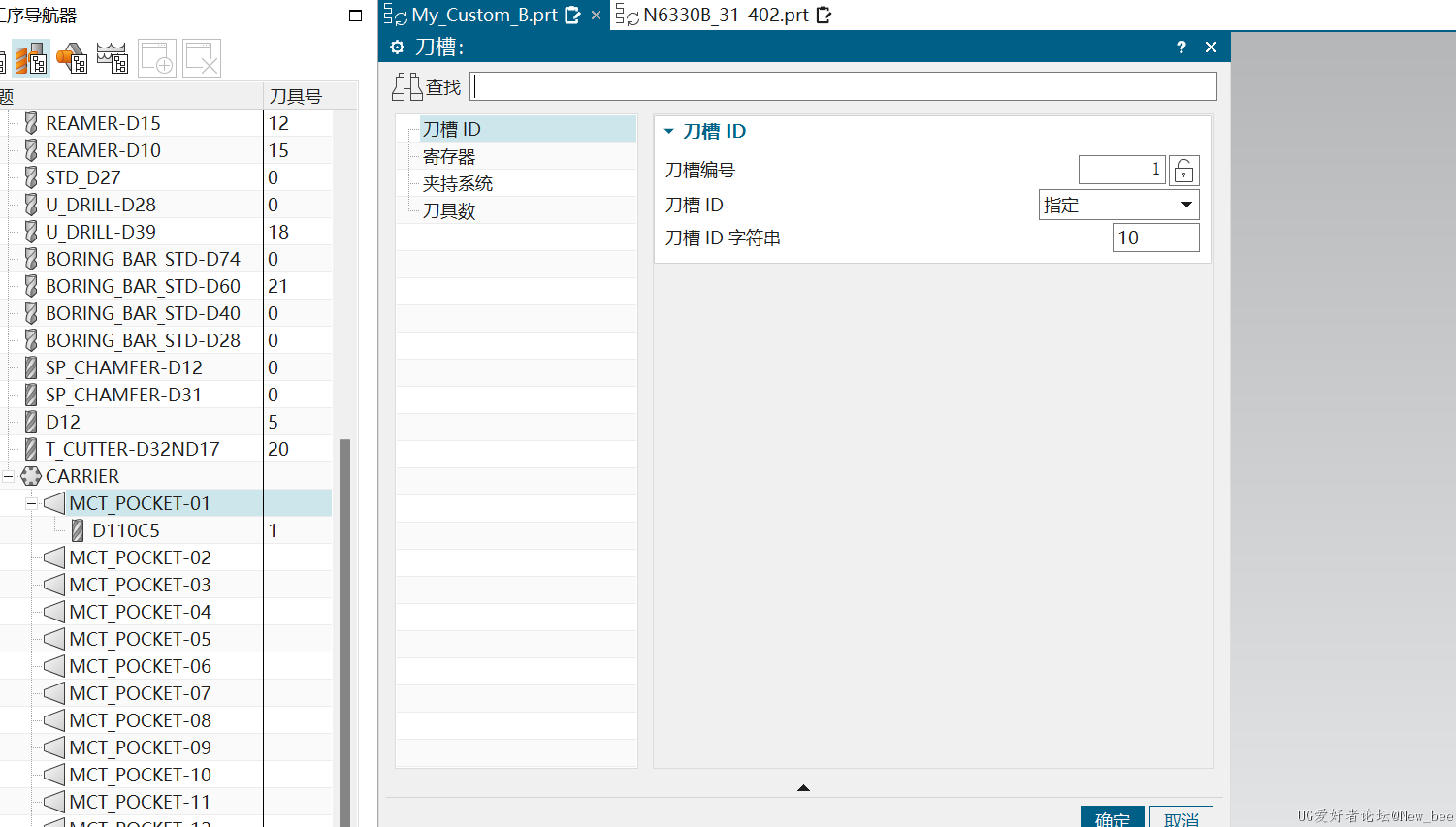
Task: Select MCT_POCKET-03 in the tree
Action: point(140,585)
